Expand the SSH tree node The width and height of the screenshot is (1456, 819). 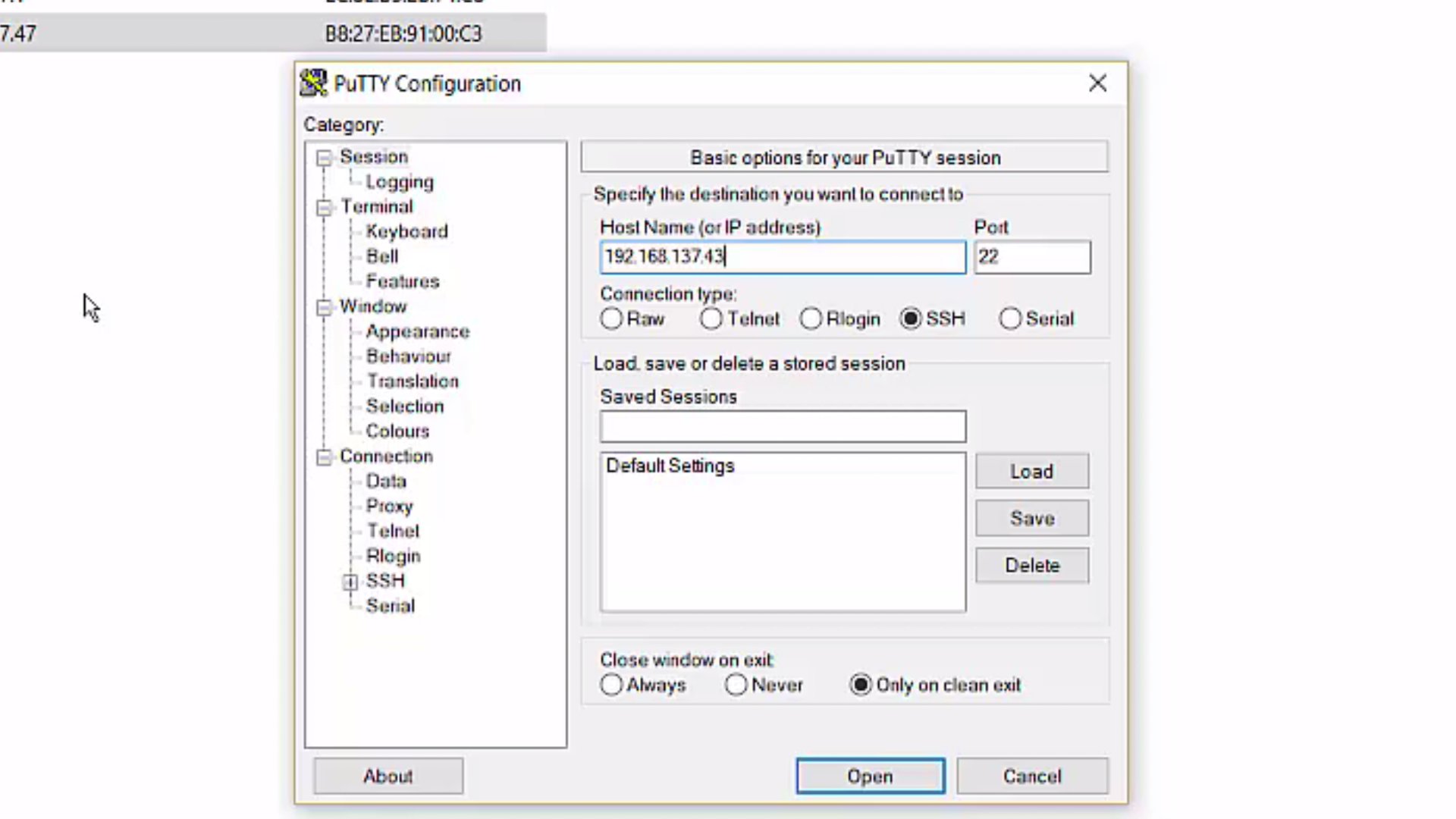[x=350, y=582]
